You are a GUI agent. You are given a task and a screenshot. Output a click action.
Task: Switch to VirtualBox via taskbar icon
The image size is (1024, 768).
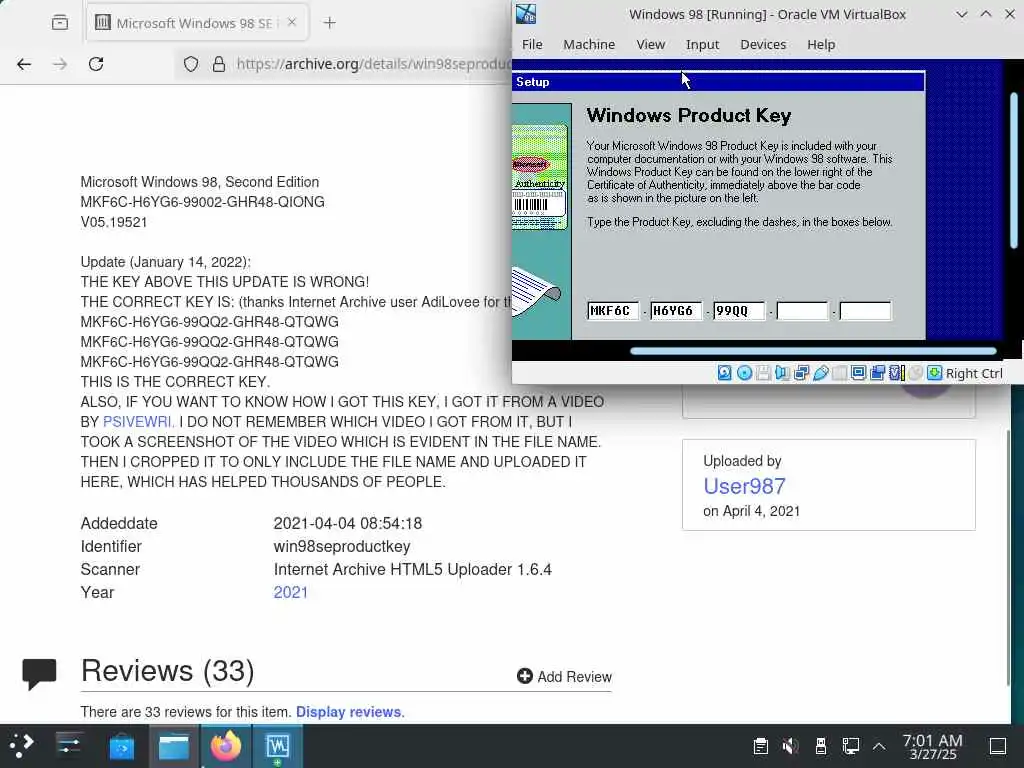(277, 745)
